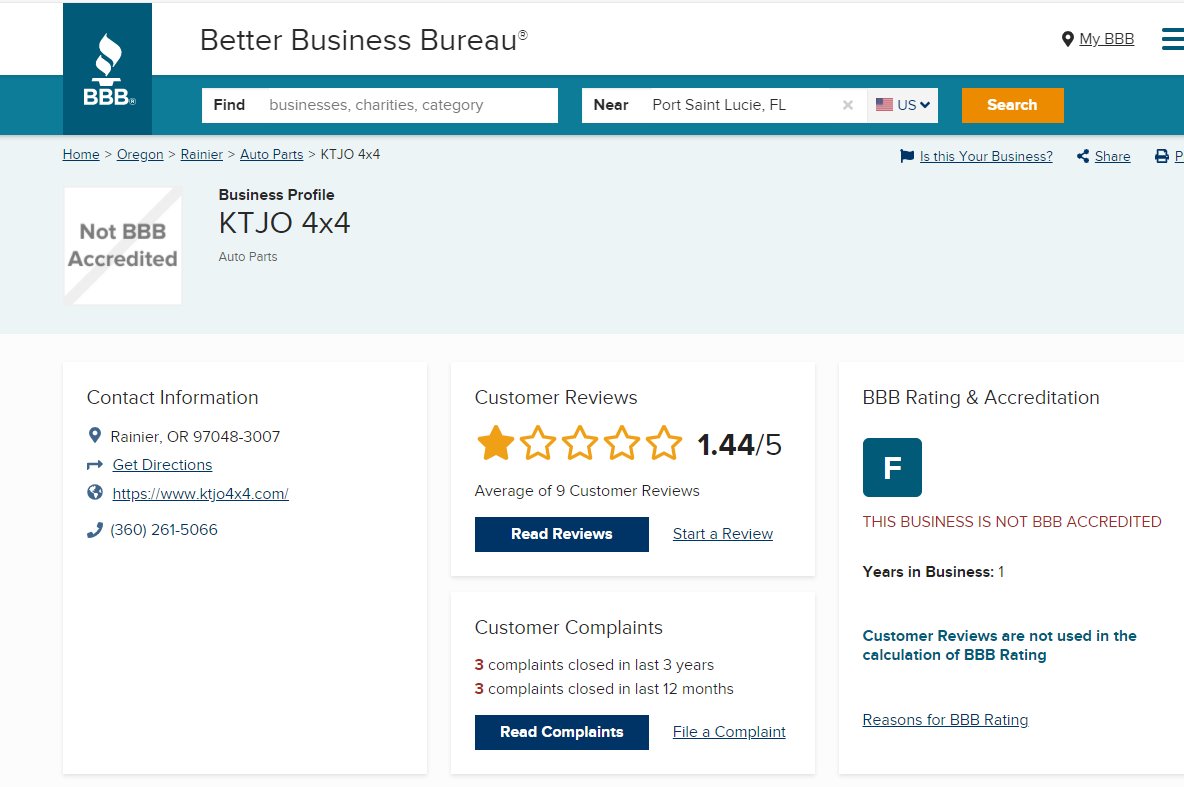
Task: Visit the ktjo4x4.com website link
Action: (x=200, y=493)
